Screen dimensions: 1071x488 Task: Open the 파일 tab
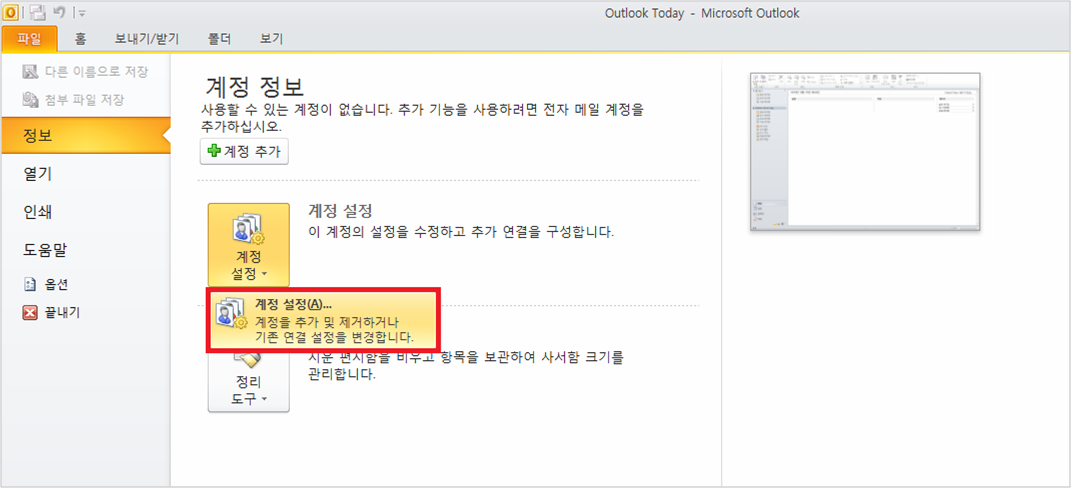pyautogui.click(x=29, y=39)
